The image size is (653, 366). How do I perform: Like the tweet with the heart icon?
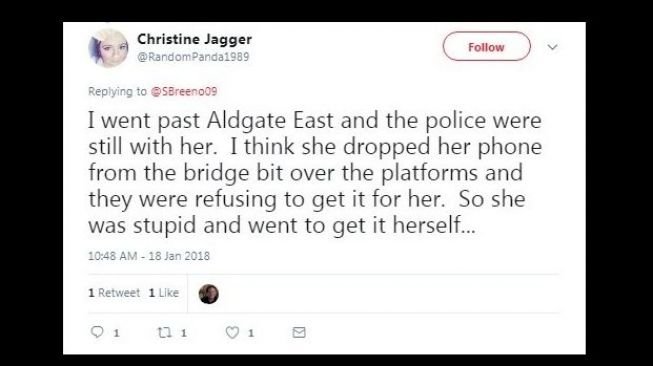(232, 332)
